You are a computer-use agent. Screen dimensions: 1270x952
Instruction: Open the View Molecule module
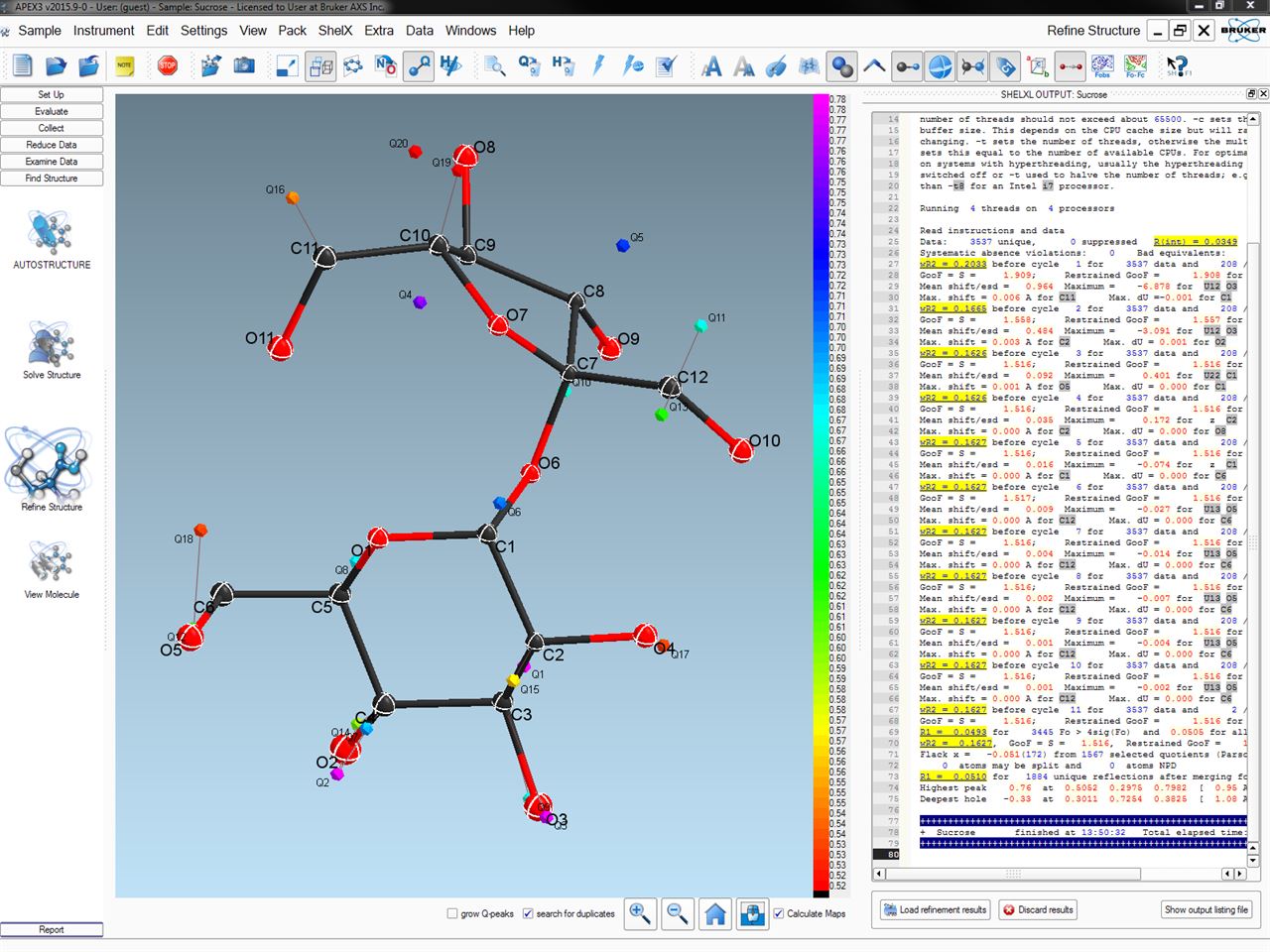point(52,569)
